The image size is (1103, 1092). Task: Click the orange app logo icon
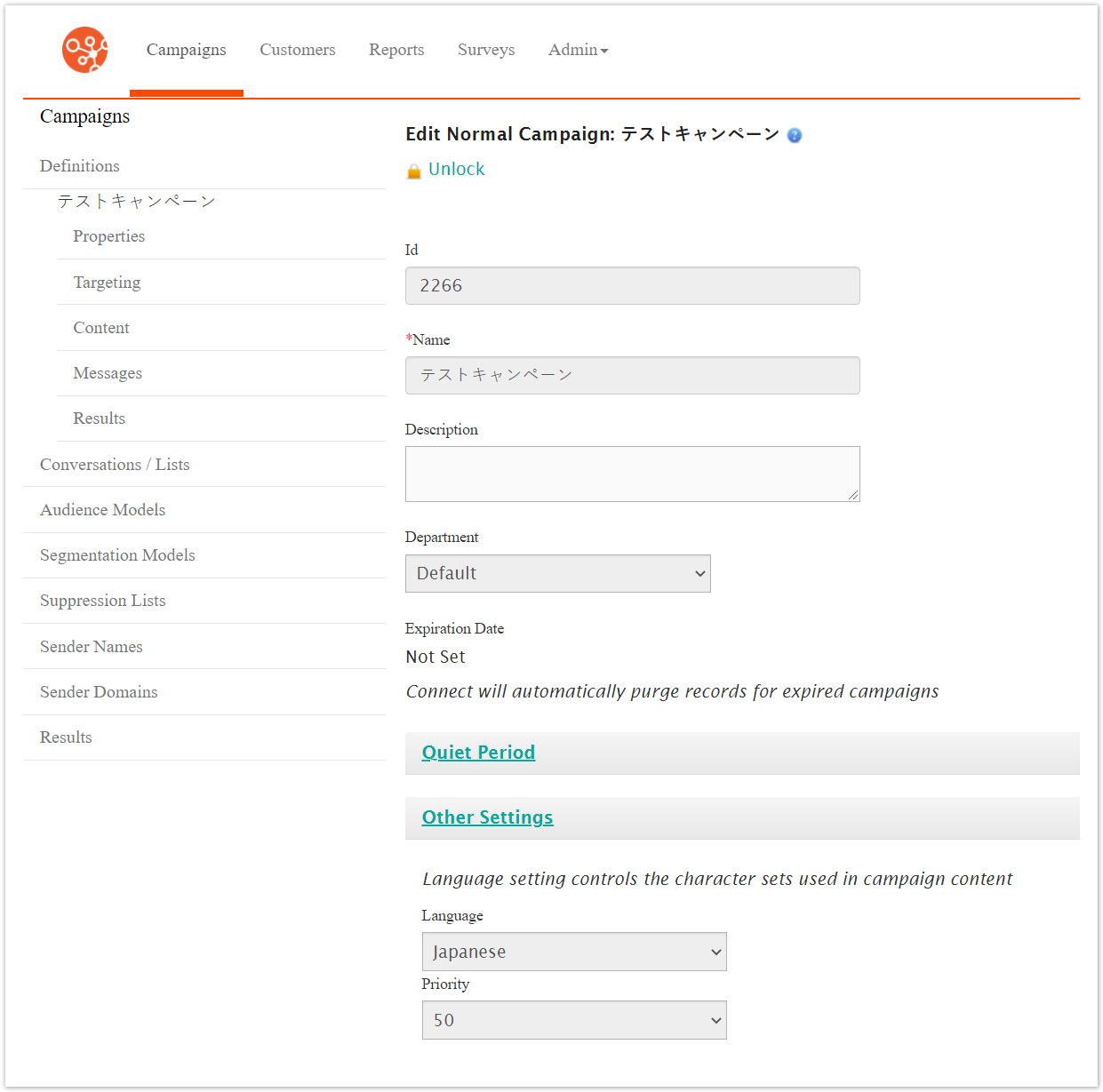point(84,50)
